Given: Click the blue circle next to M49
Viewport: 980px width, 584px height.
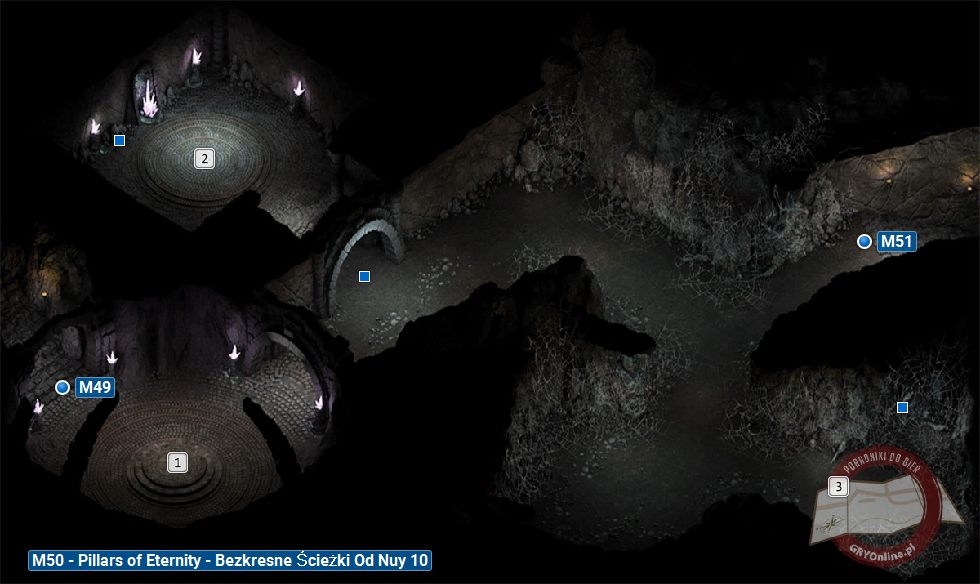Looking at the screenshot, I should coord(62,388).
